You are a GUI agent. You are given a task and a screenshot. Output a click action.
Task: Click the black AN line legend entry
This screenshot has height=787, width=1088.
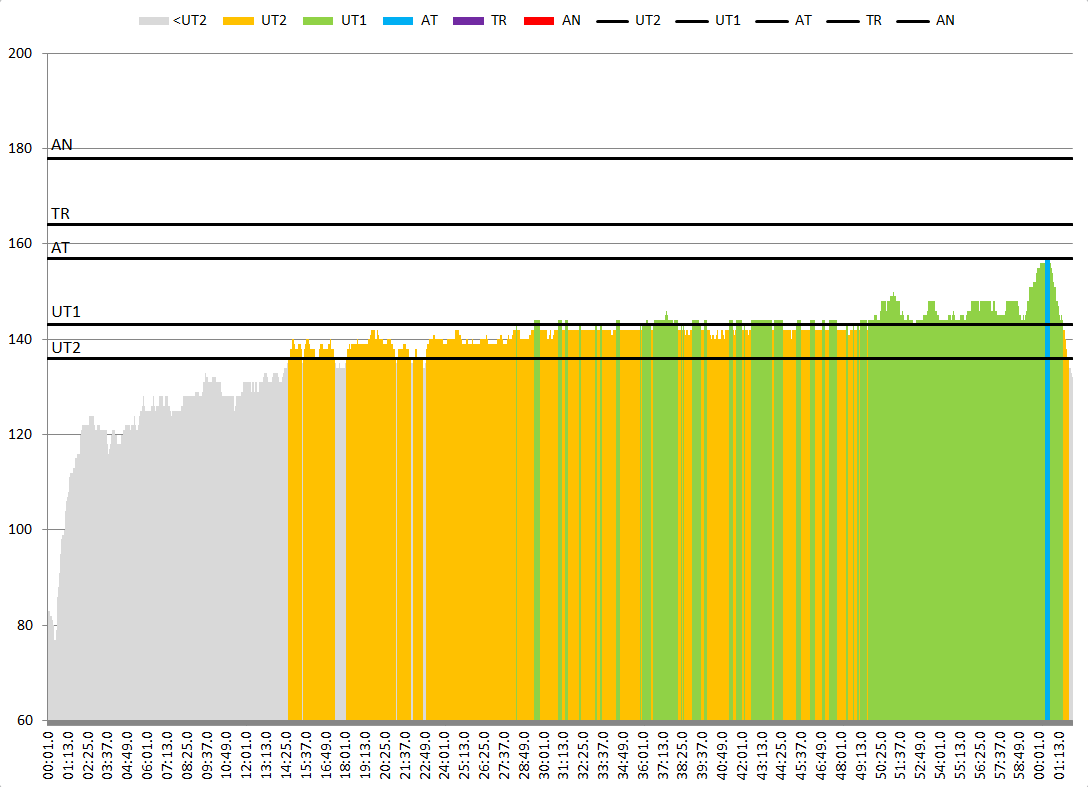(914, 20)
